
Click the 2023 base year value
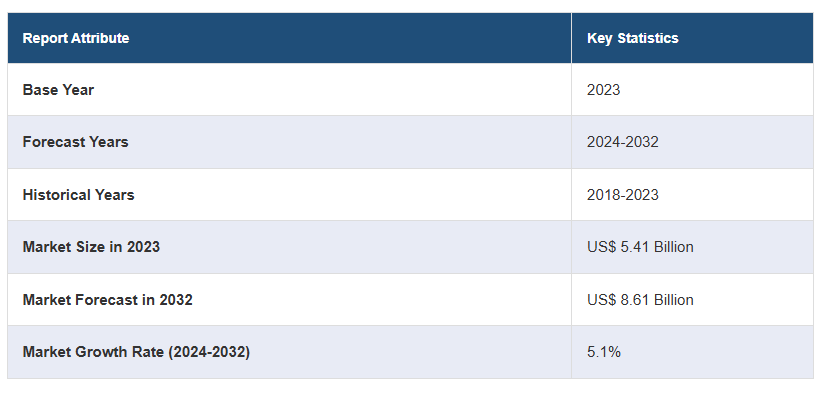[x=603, y=90]
